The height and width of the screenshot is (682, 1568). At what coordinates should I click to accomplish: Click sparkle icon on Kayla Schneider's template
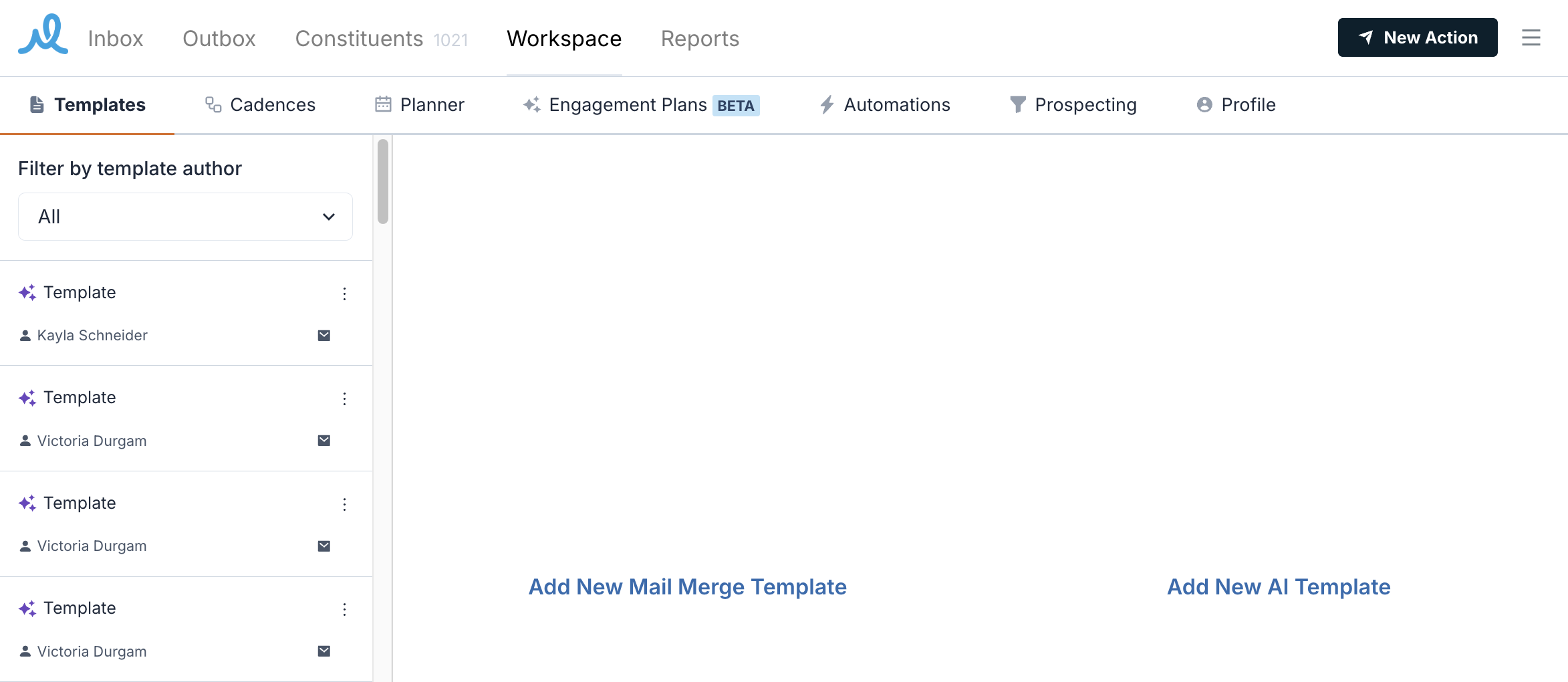(27, 293)
